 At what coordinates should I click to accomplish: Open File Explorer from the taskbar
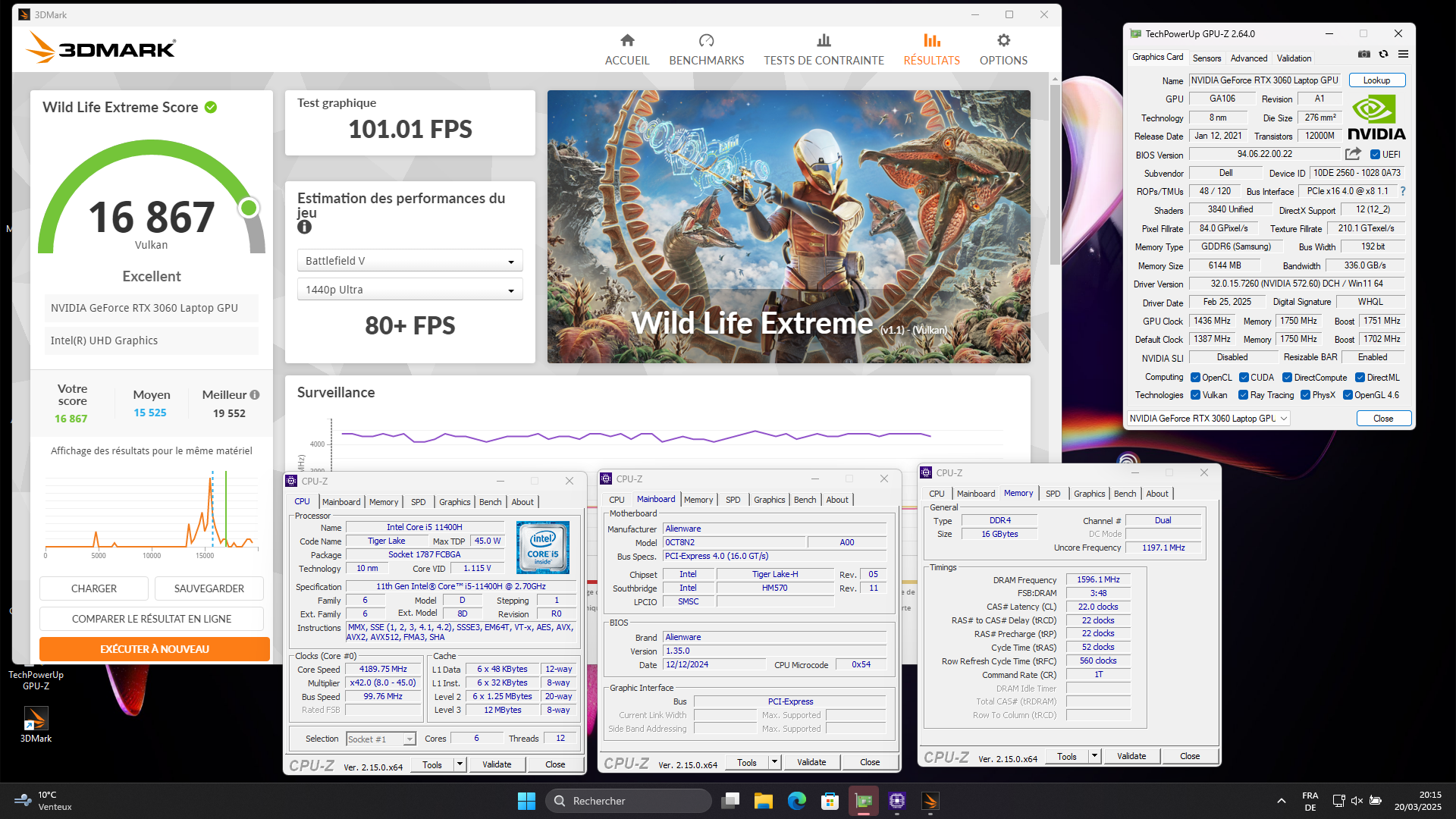pyautogui.click(x=764, y=801)
